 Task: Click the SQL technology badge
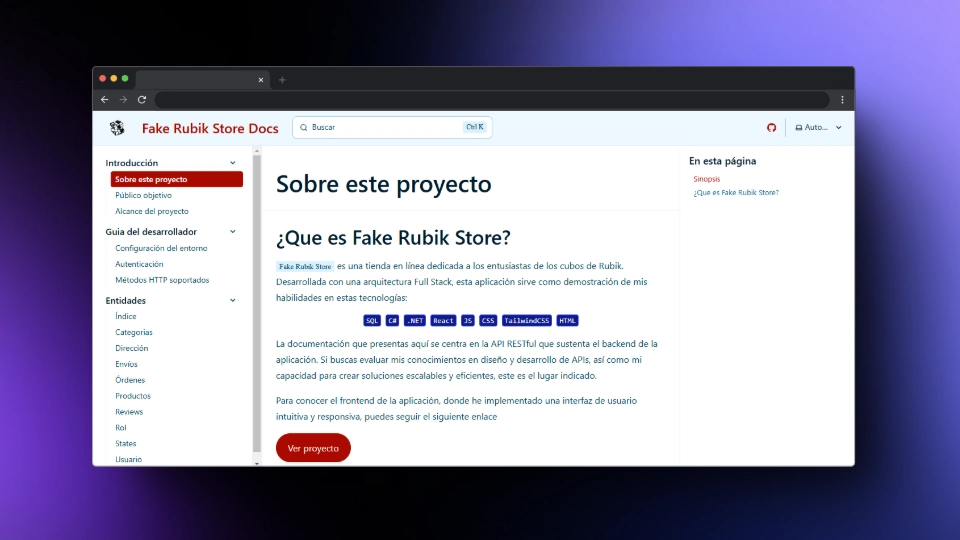pos(372,320)
